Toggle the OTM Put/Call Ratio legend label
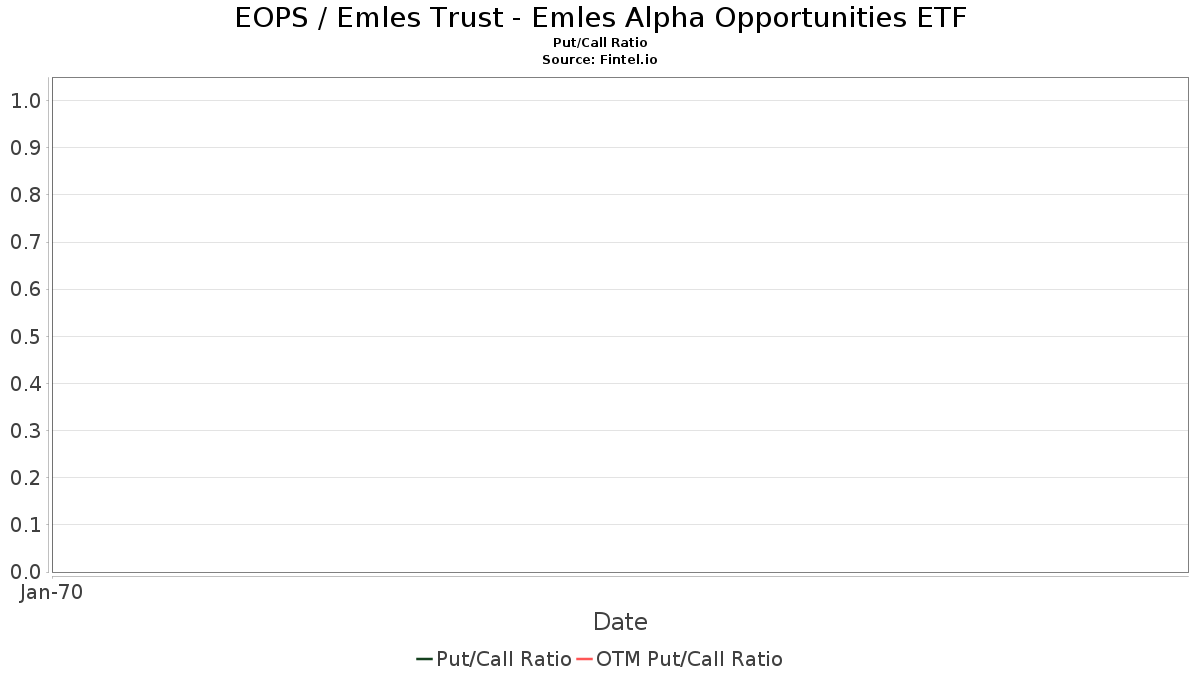Viewport: 1200px width, 675px height. 690,659
